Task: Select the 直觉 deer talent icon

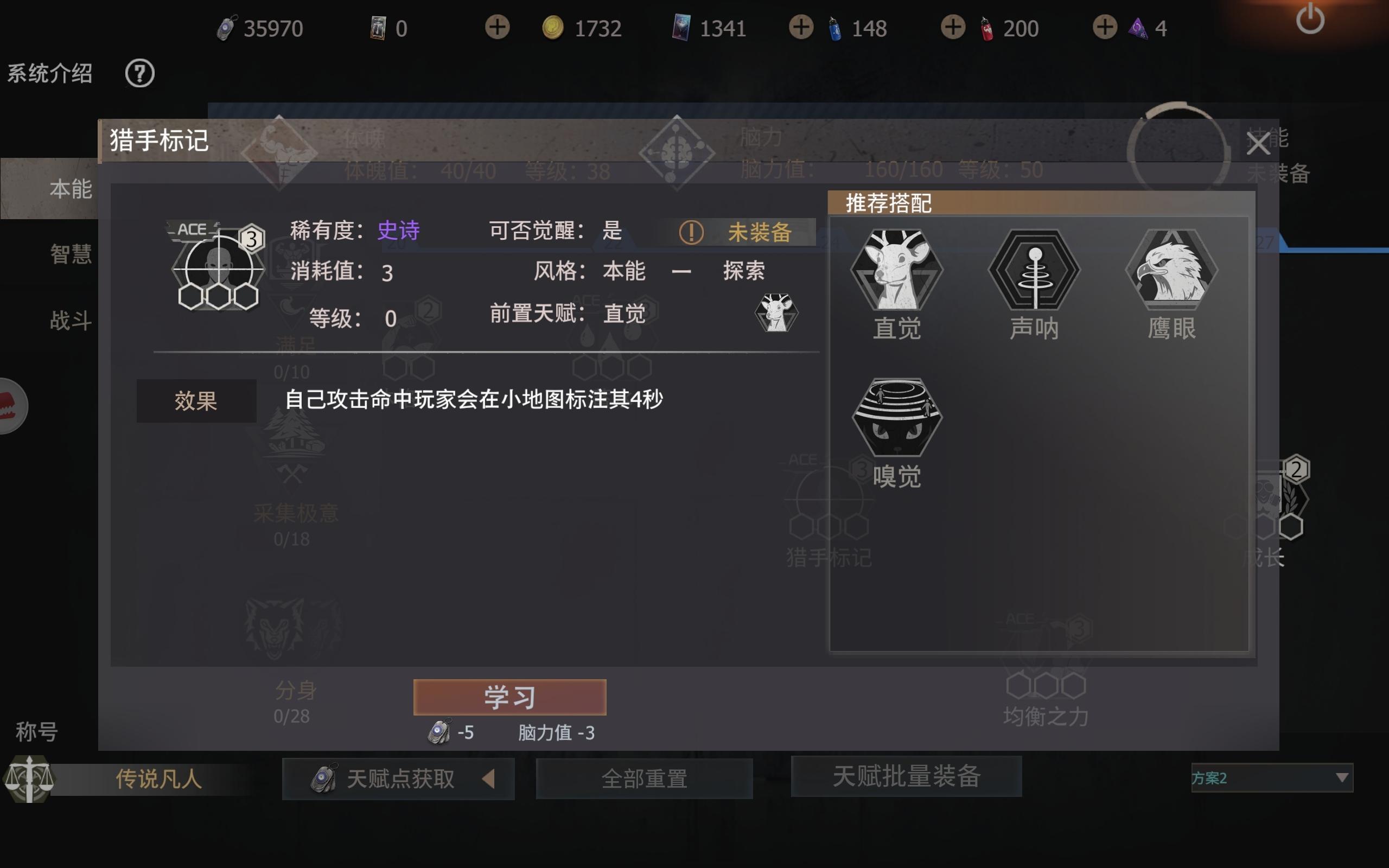Action: click(896, 269)
